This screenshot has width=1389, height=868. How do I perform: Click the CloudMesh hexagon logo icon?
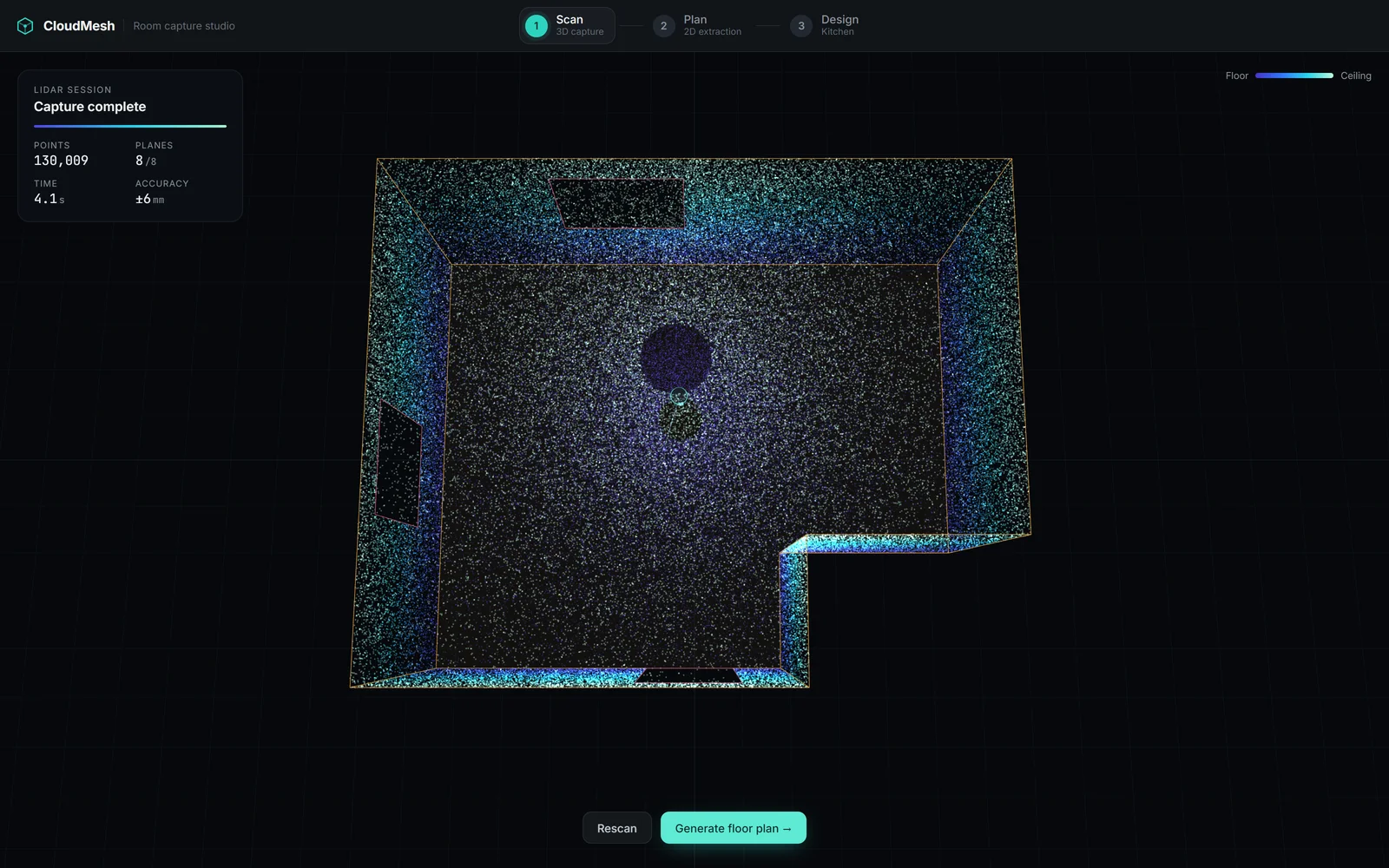coord(25,26)
